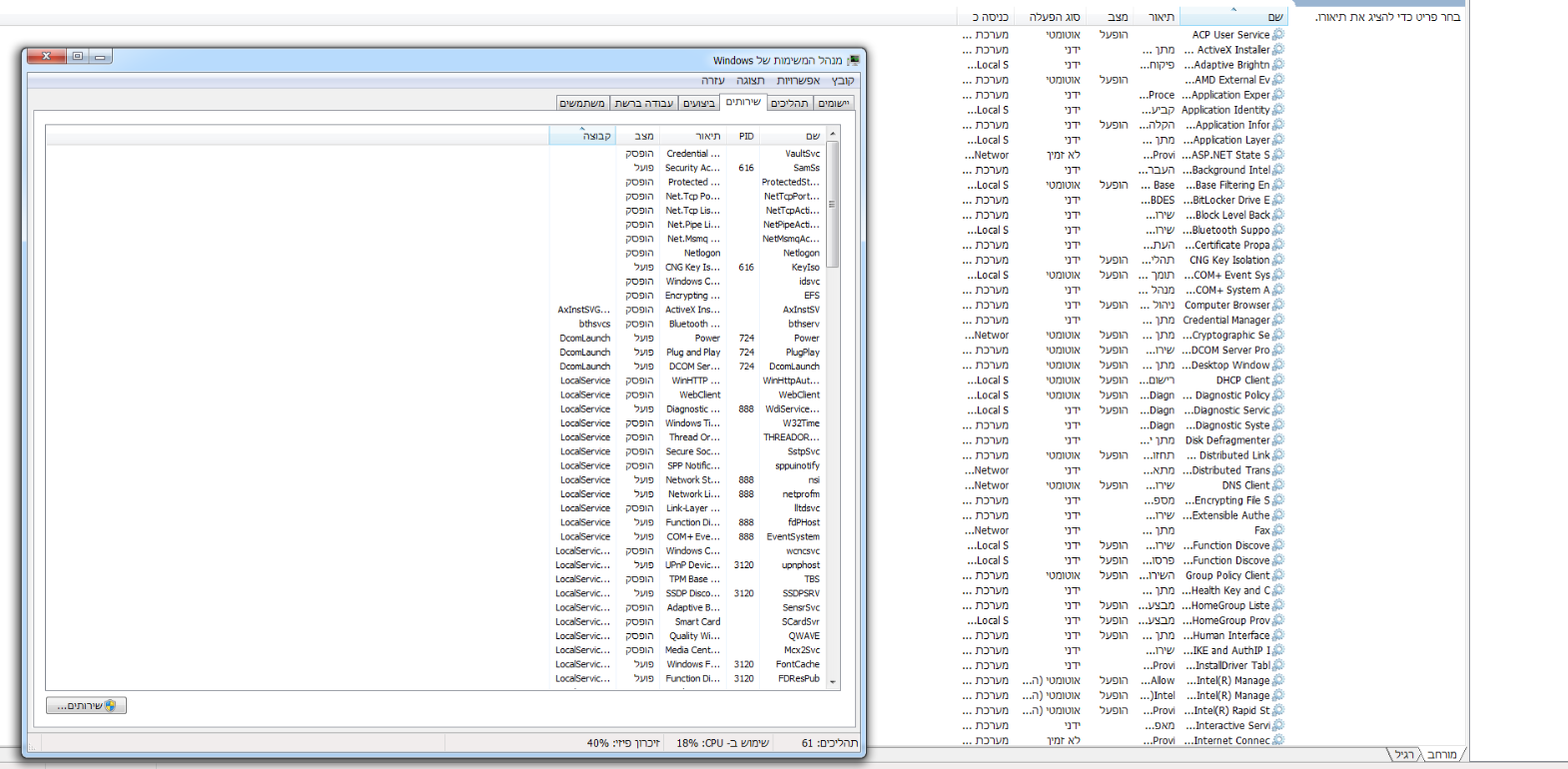Select the DHCP Client service gear icon
The image size is (1568, 769).
pos(1278,380)
